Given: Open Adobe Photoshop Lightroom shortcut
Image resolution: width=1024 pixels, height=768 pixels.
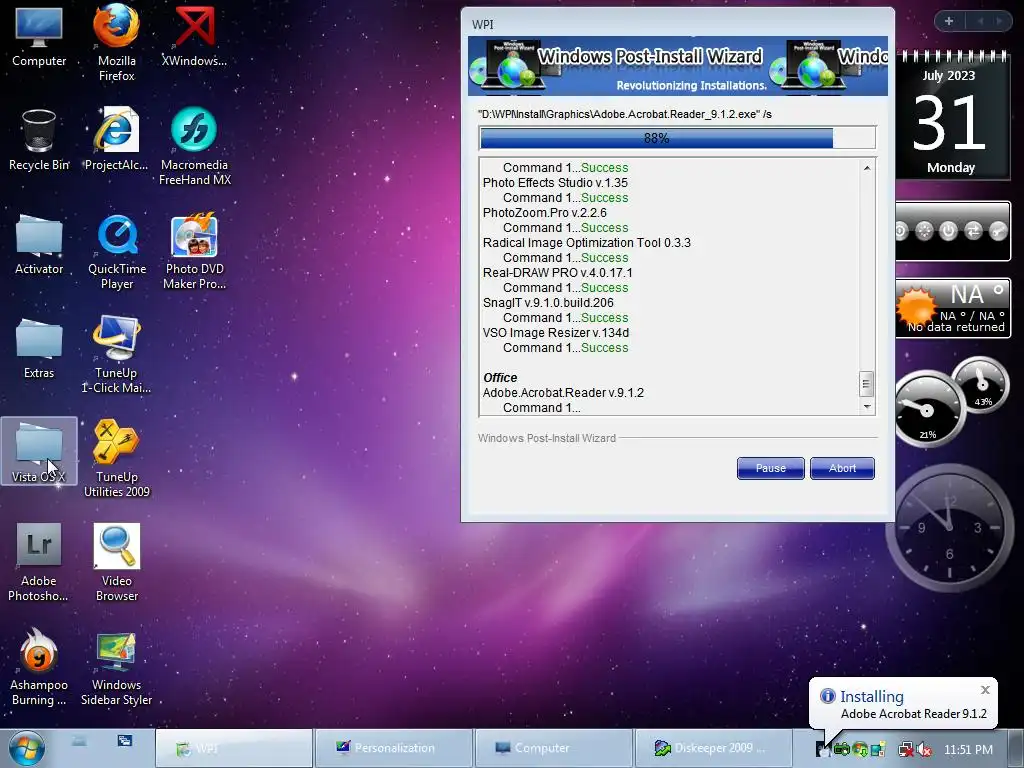Looking at the screenshot, I should (39, 563).
